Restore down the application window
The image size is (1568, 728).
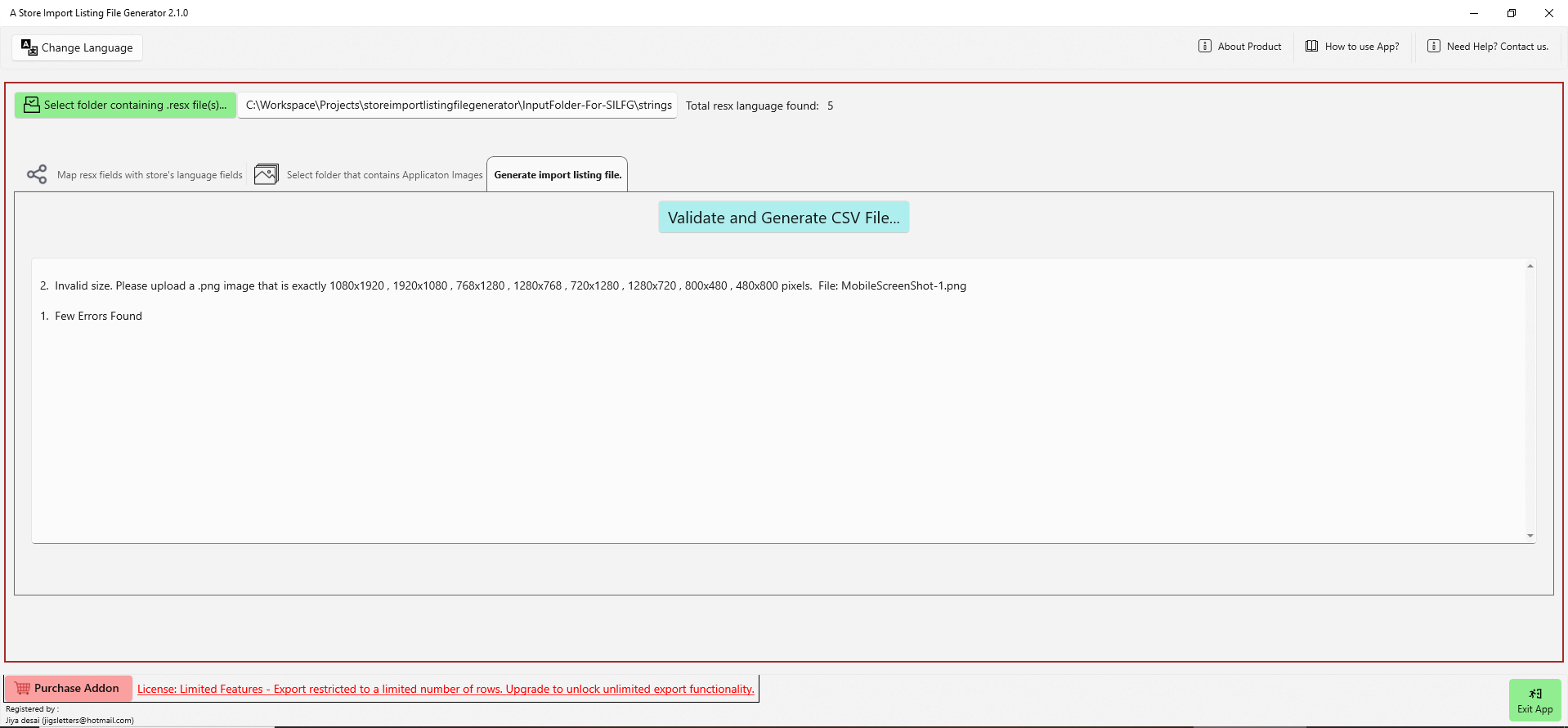[x=1512, y=13]
